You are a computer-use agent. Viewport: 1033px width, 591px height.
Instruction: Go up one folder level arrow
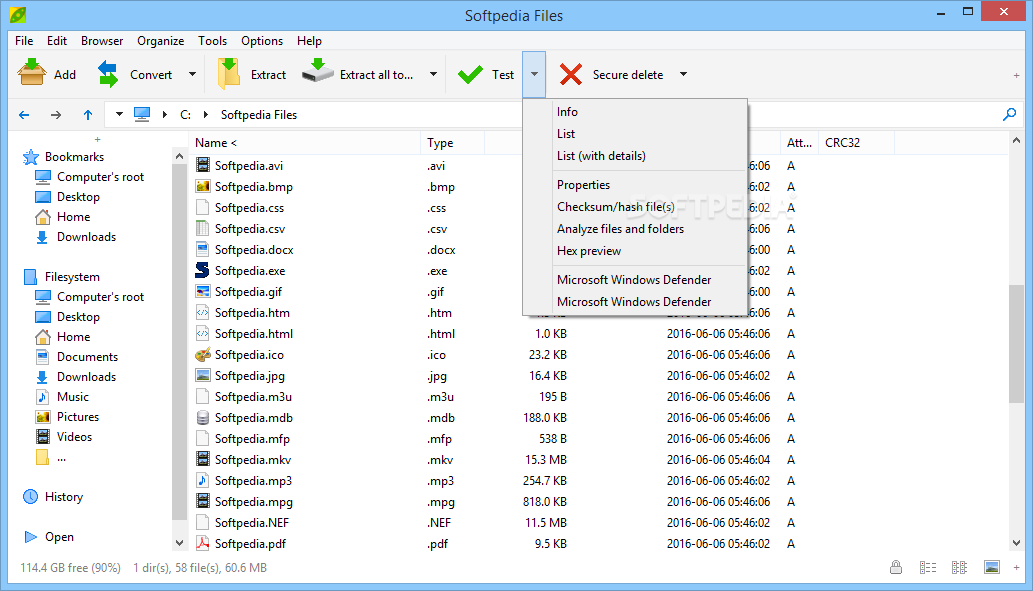pos(88,115)
